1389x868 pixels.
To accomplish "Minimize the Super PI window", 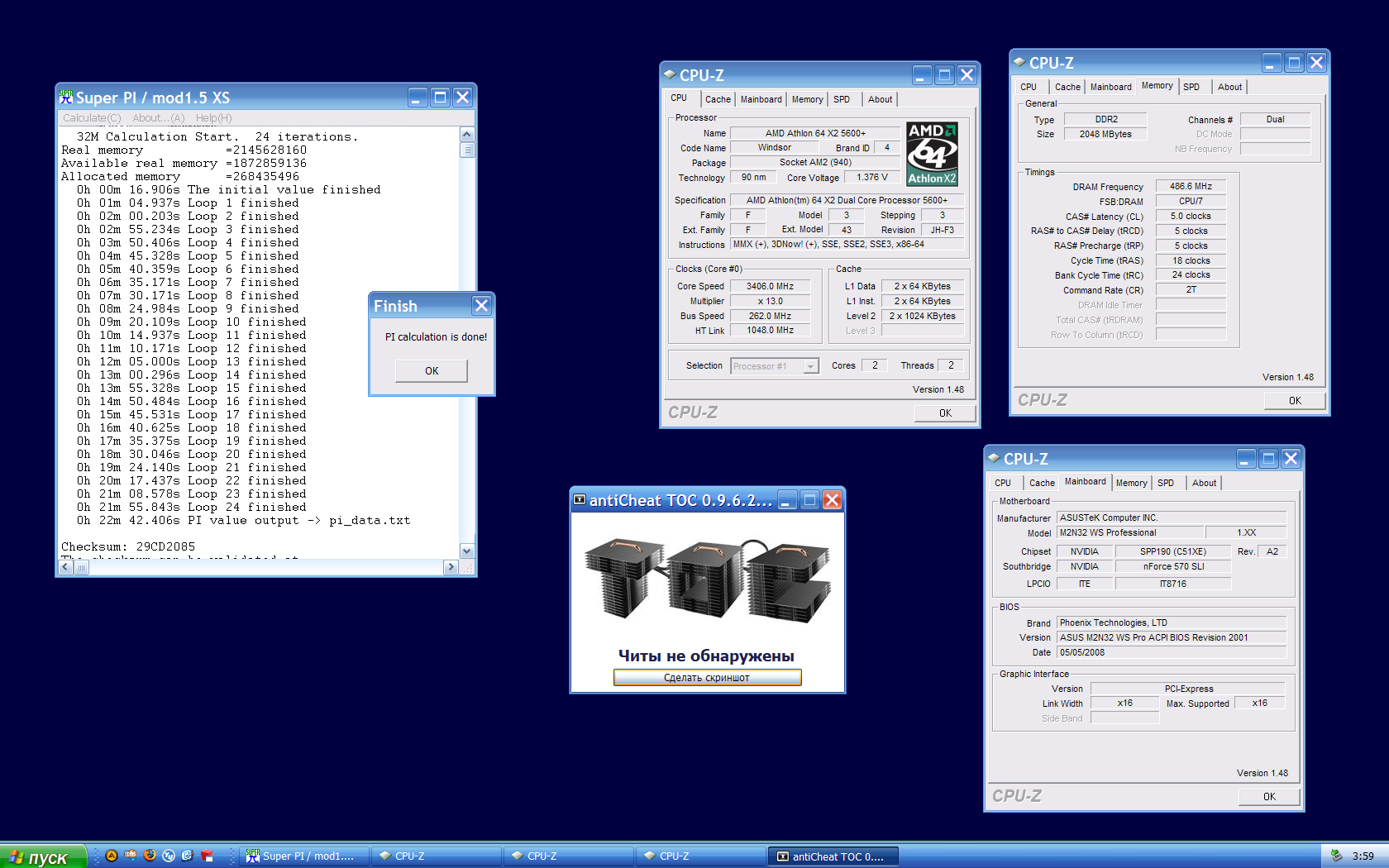I will click(418, 98).
